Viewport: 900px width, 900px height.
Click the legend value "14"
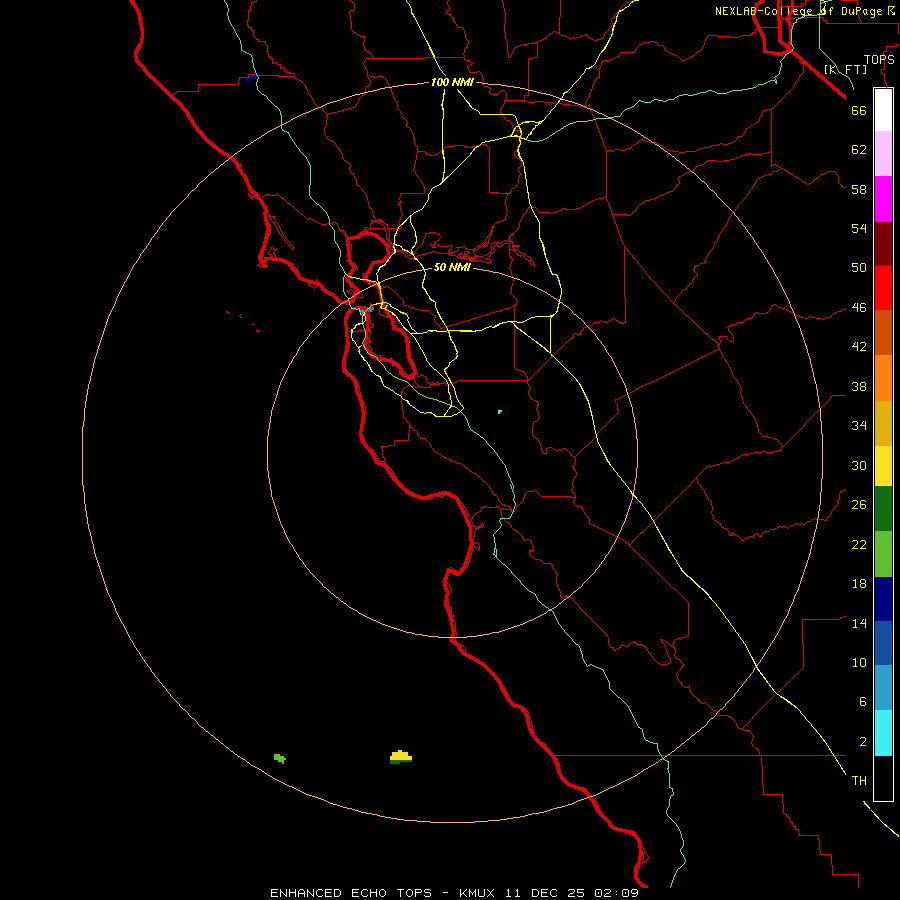tap(859, 623)
